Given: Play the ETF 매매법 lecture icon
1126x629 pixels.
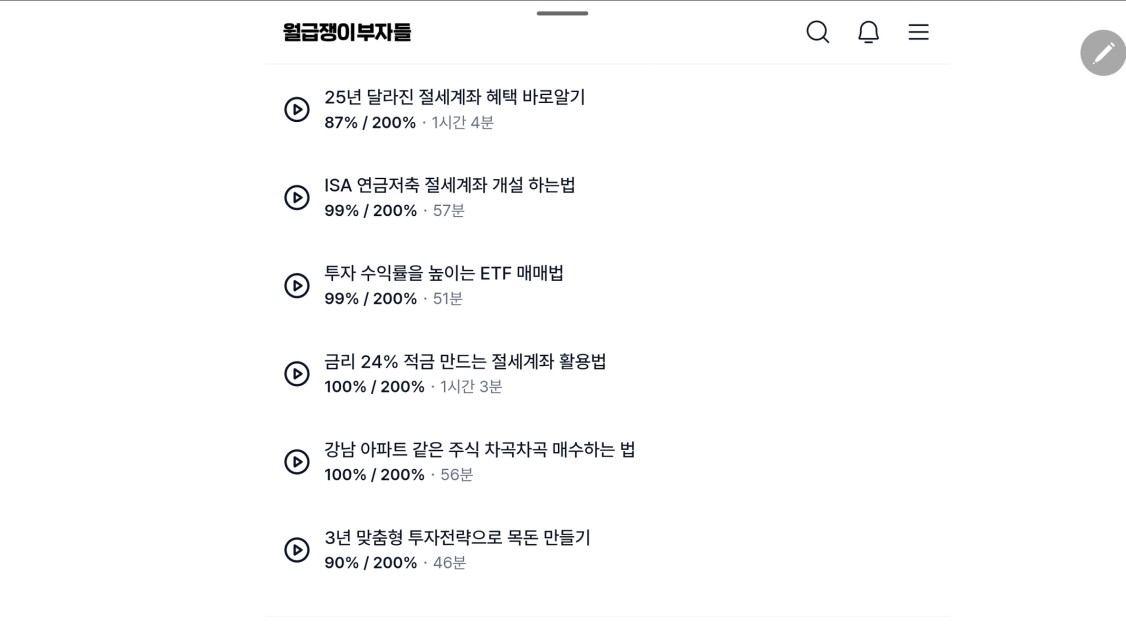Looking at the screenshot, I should point(297,286).
